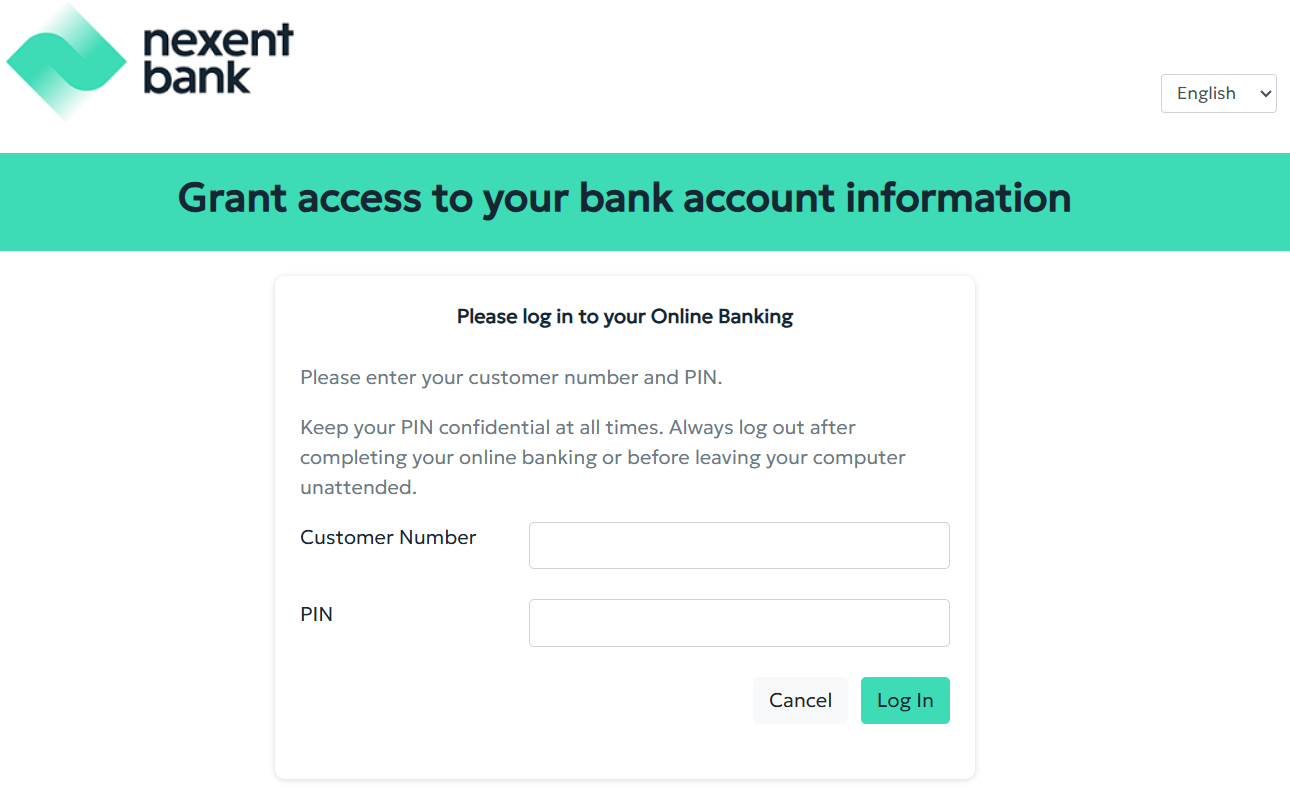The width and height of the screenshot is (1290, 794).
Task: Click the green Nexent Bank logo emblem
Action: (x=66, y=62)
